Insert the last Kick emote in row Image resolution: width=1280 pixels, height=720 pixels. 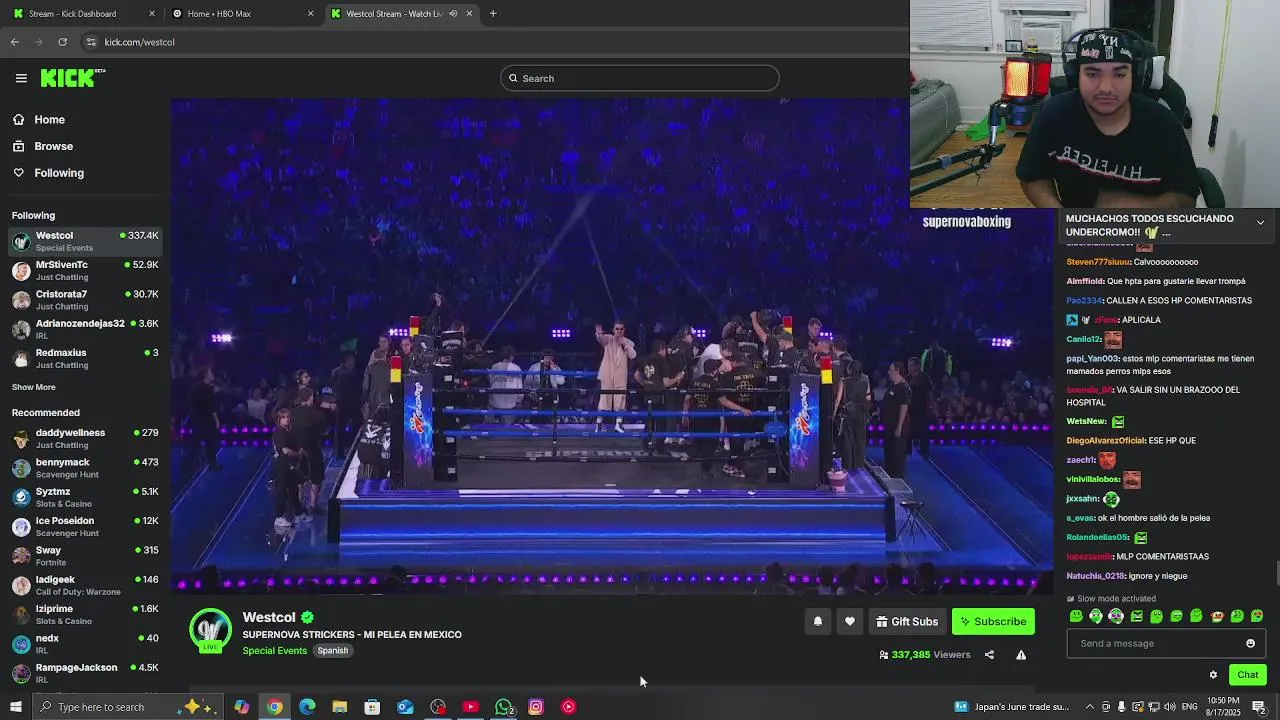point(1257,616)
